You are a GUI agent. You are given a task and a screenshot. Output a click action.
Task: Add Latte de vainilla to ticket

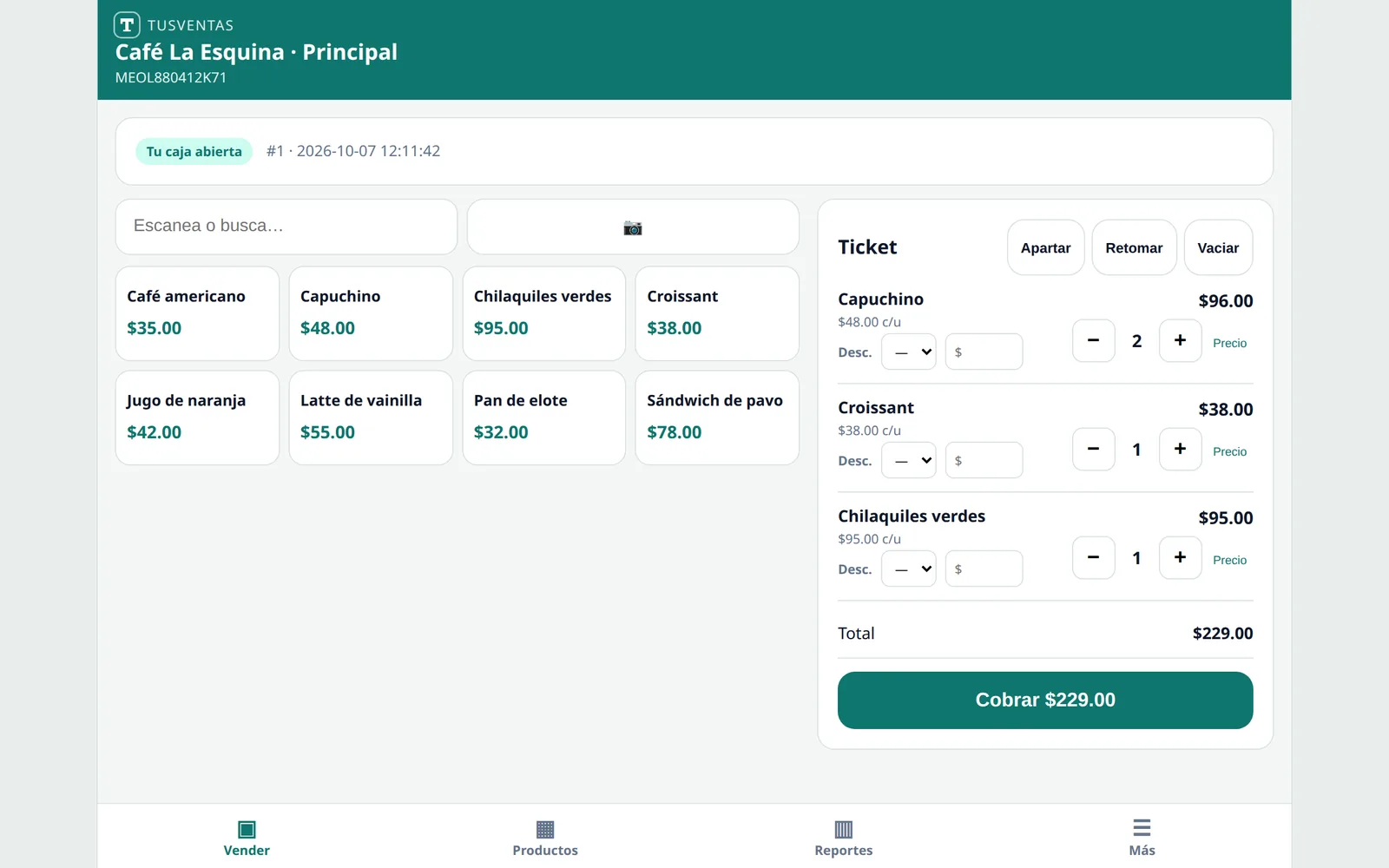click(371, 418)
